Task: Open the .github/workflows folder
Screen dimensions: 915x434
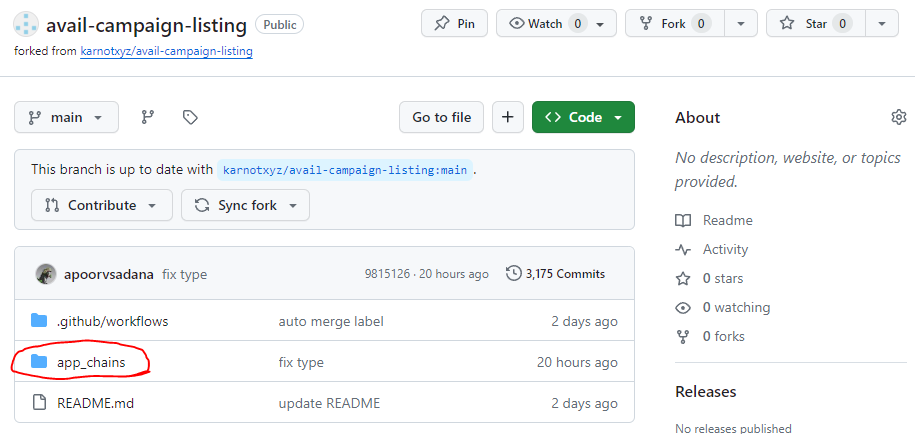Action: pos(113,321)
